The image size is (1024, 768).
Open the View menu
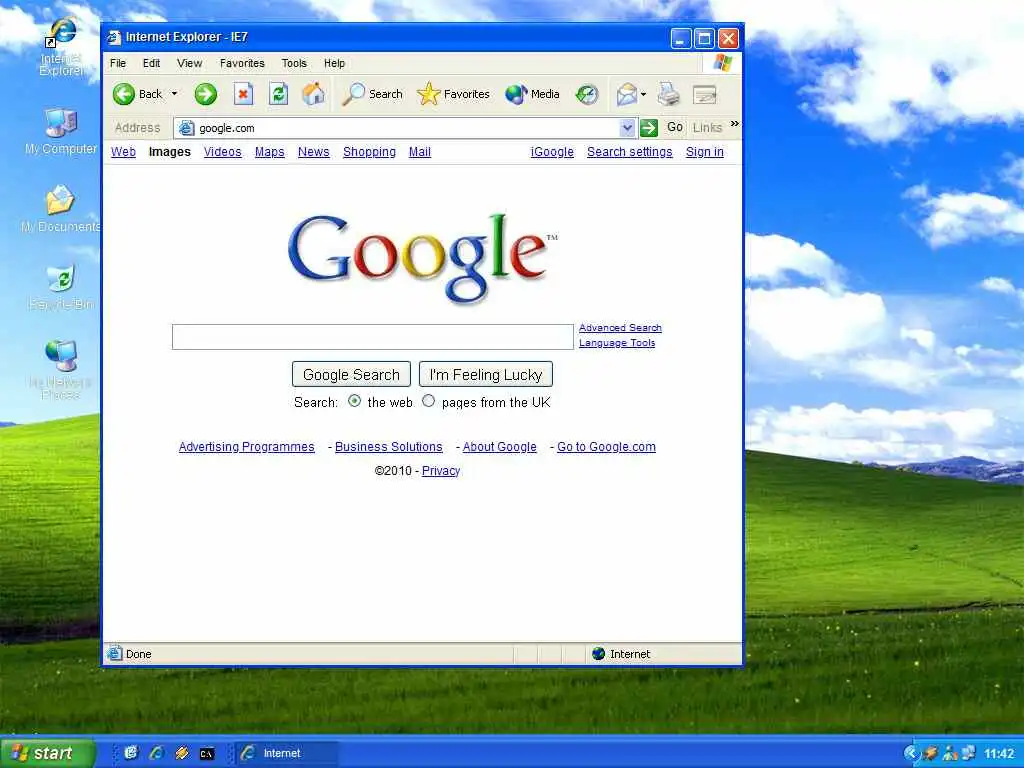189,63
